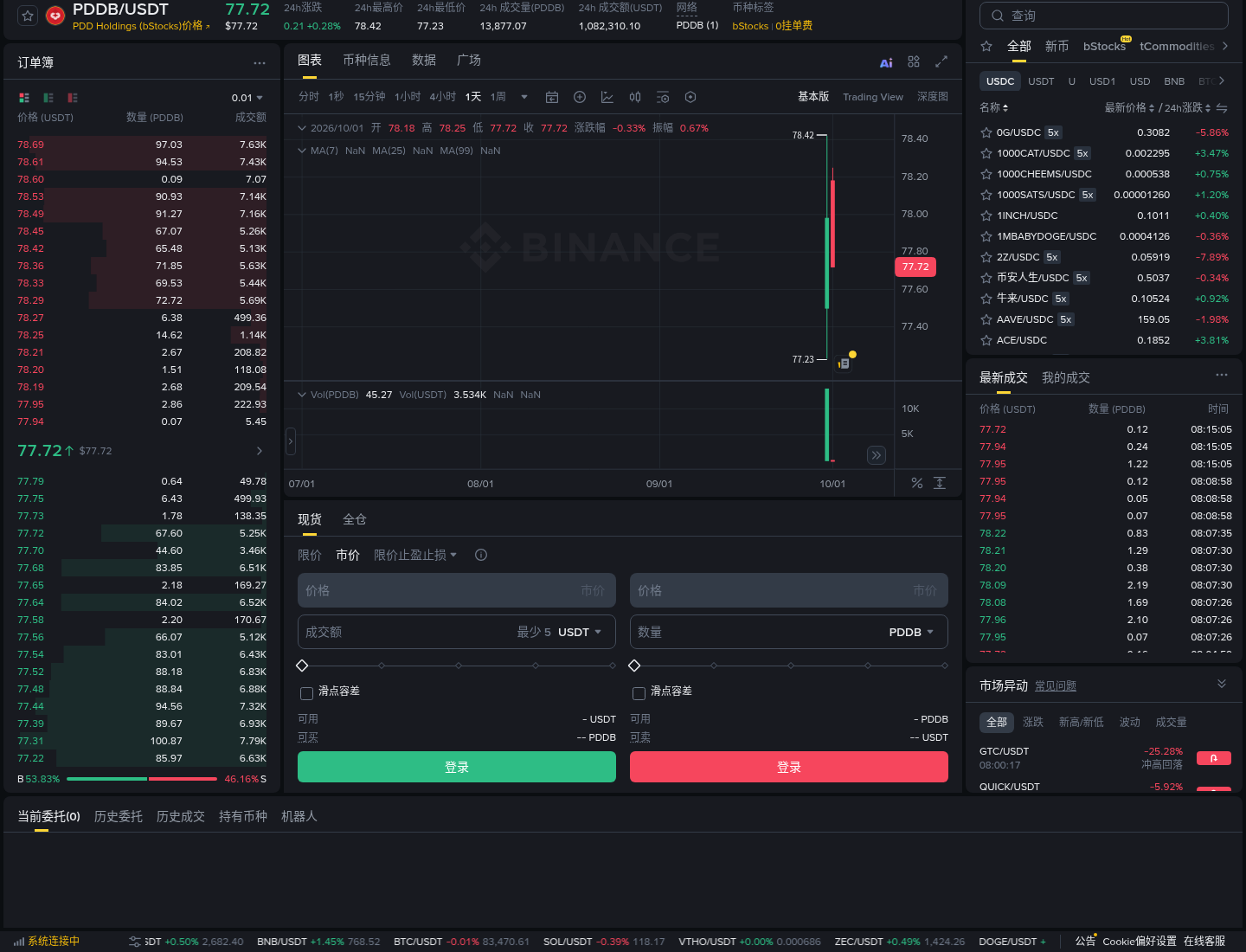Image resolution: width=1246 pixels, height=952 pixels.
Task: Open the chart layout grid icon
Action: point(914,61)
